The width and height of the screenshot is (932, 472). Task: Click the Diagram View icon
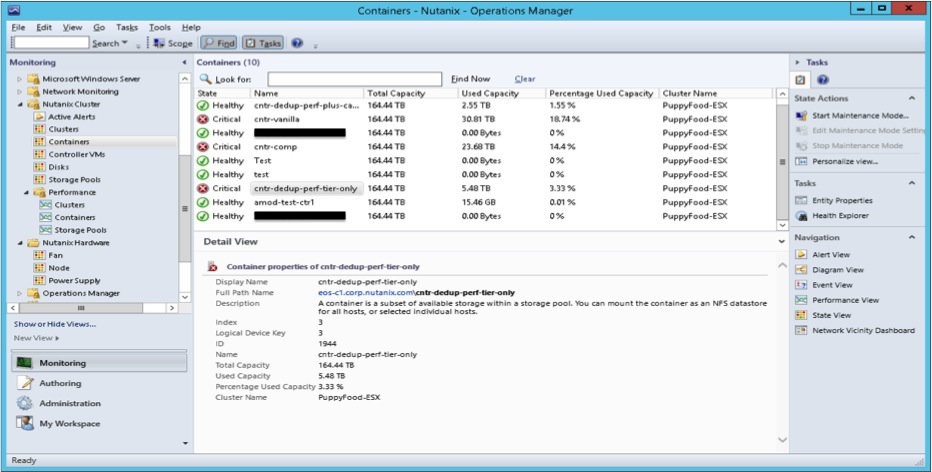(801, 270)
